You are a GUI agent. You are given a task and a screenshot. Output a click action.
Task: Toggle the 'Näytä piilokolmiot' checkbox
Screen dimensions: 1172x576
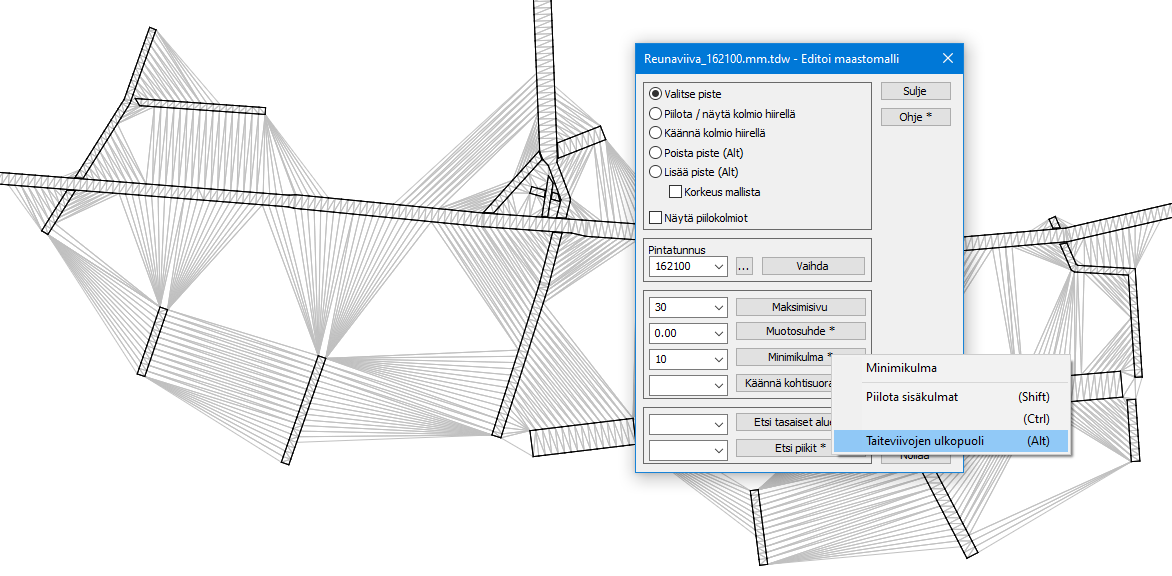(656, 218)
